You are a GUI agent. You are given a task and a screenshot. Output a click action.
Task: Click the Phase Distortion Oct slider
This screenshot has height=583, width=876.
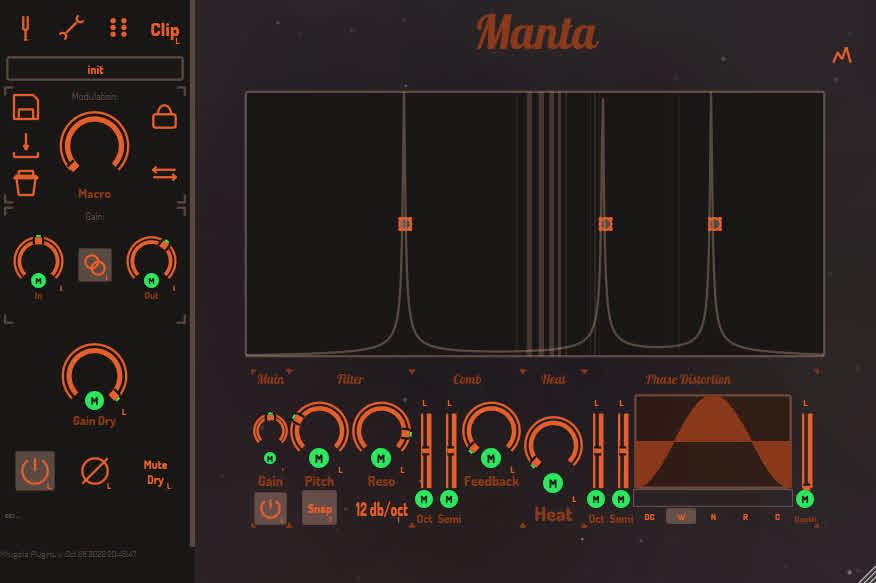(x=598, y=451)
